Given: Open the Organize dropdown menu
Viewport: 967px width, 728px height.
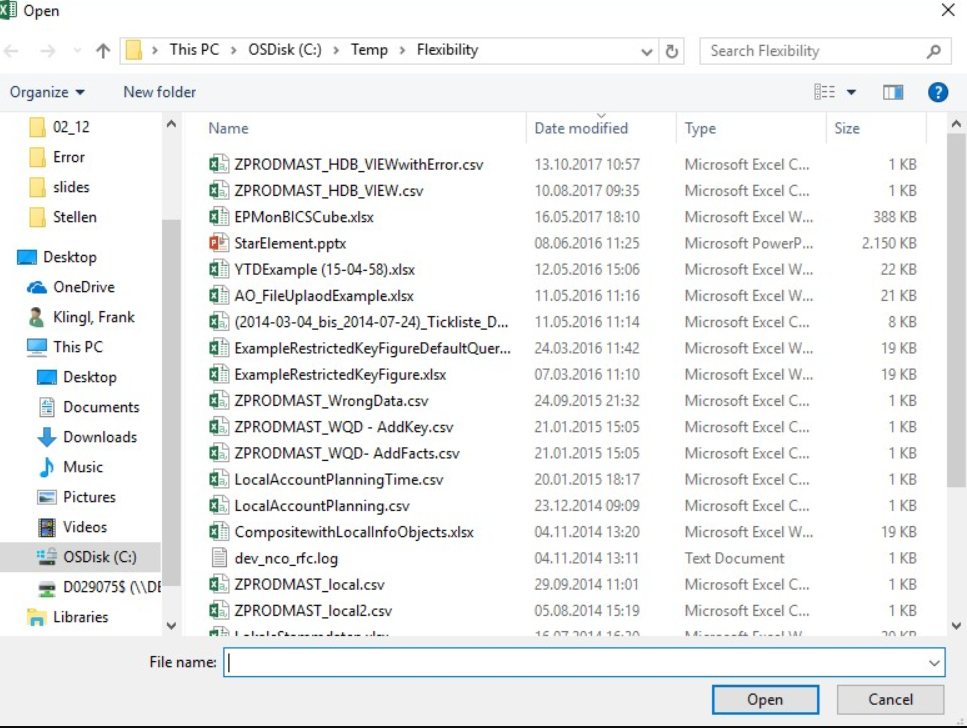Looking at the screenshot, I should tap(47, 92).
